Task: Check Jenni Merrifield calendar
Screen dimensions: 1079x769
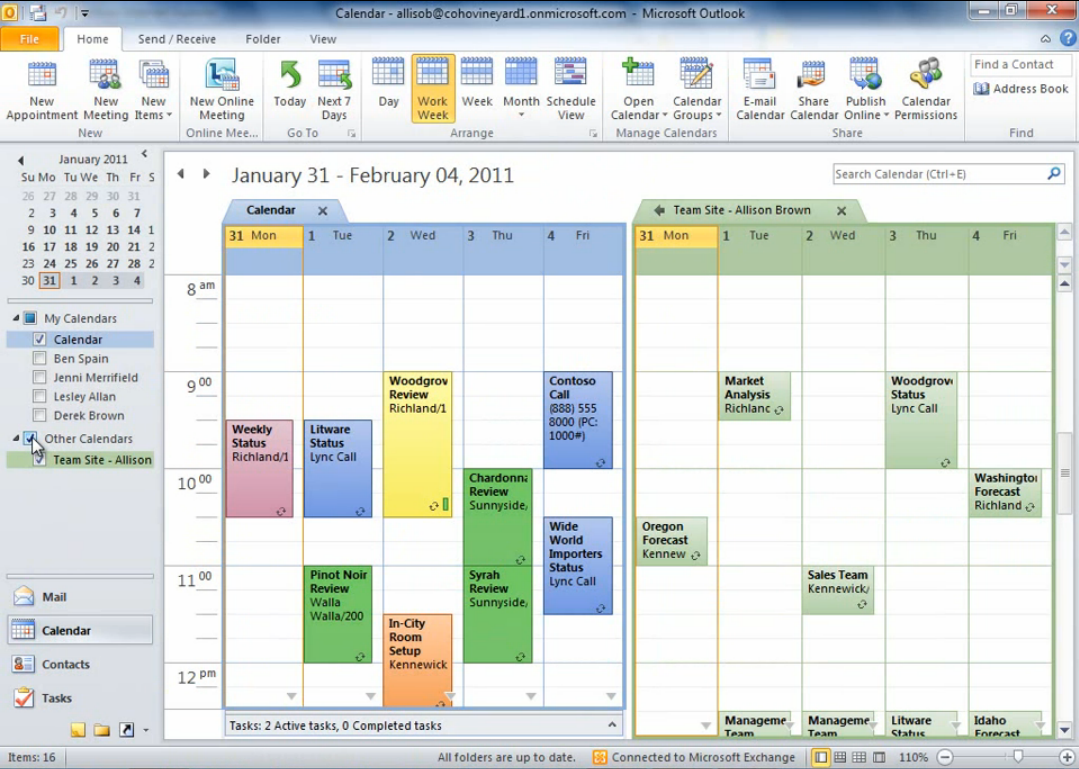Action: (x=39, y=377)
